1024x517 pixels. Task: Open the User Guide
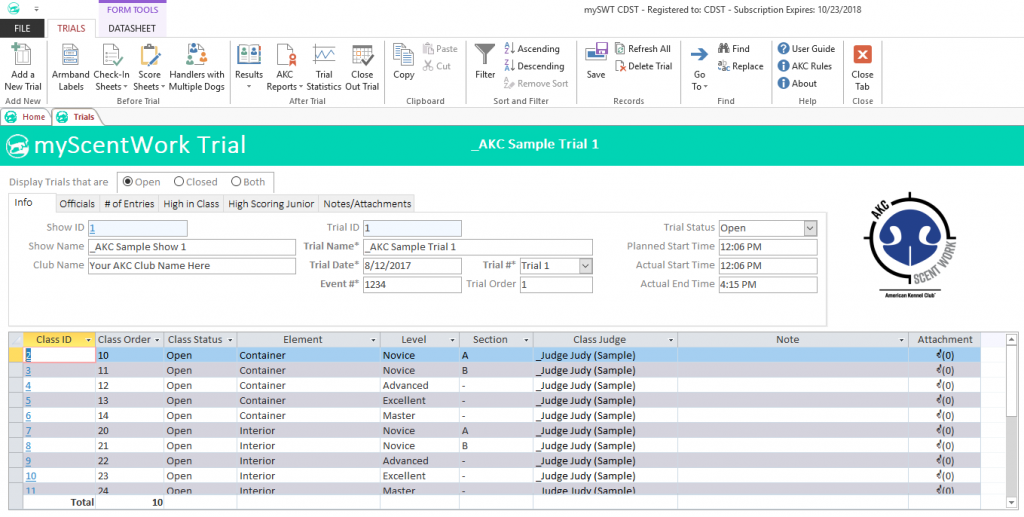806,49
